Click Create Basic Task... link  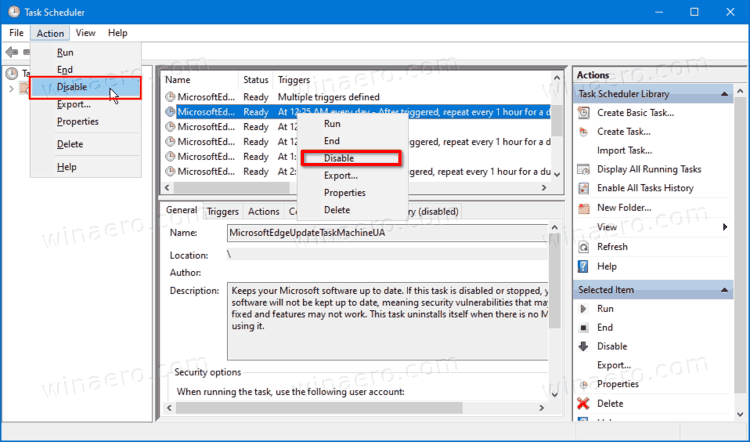coord(635,113)
